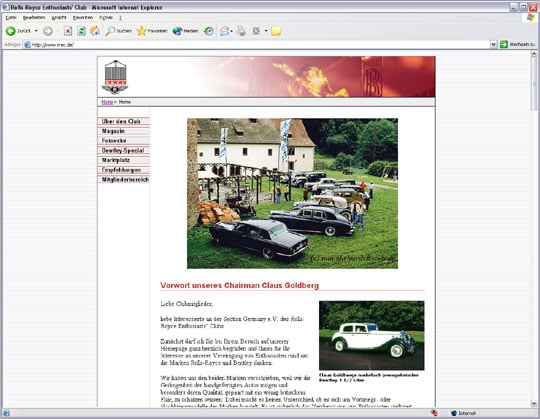Viewport: 540px width, 419px height.
Task: Open the Mitgliederbereich nav item
Action: point(124,180)
